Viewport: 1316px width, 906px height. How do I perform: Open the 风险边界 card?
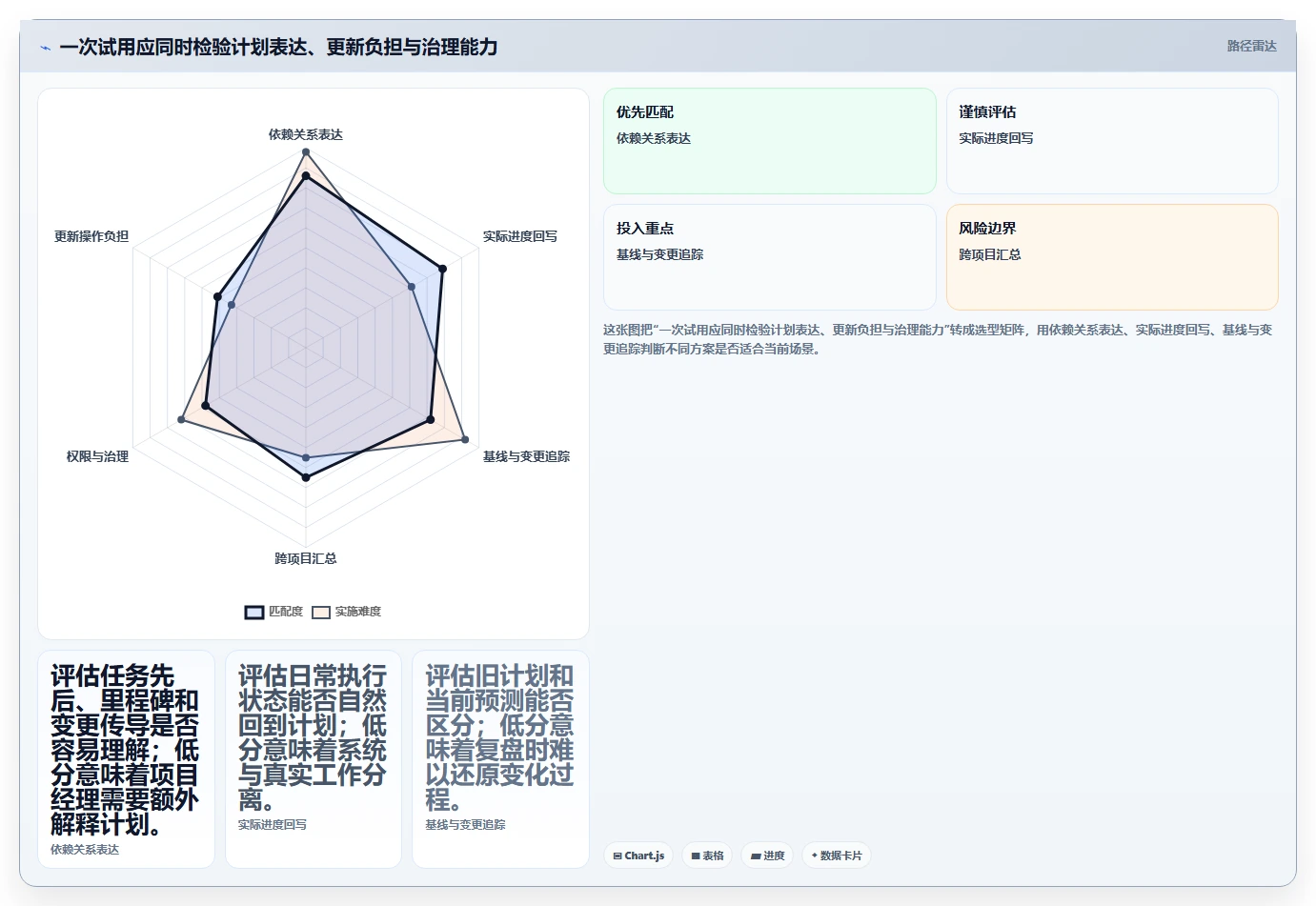pyautogui.click(x=1112, y=257)
